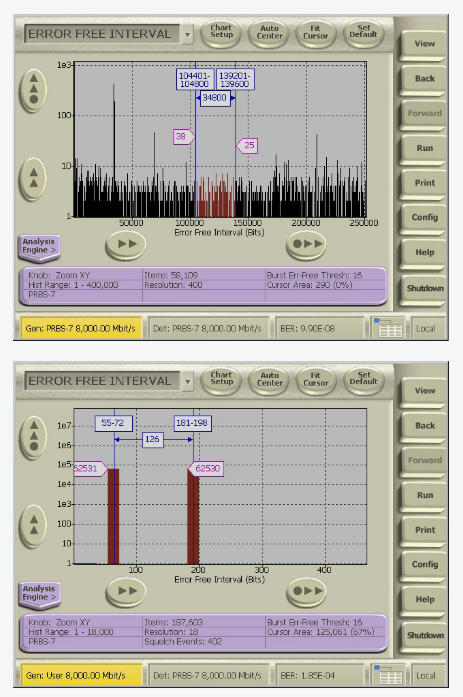Click Fit Cursor in the bottom panel
The width and height of the screenshot is (463, 697).
(316, 380)
